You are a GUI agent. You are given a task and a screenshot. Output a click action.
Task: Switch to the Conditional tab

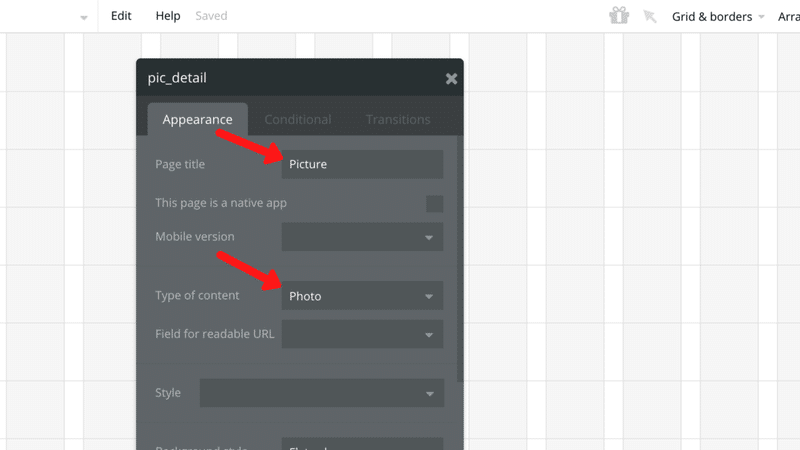[x=297, y=119]
